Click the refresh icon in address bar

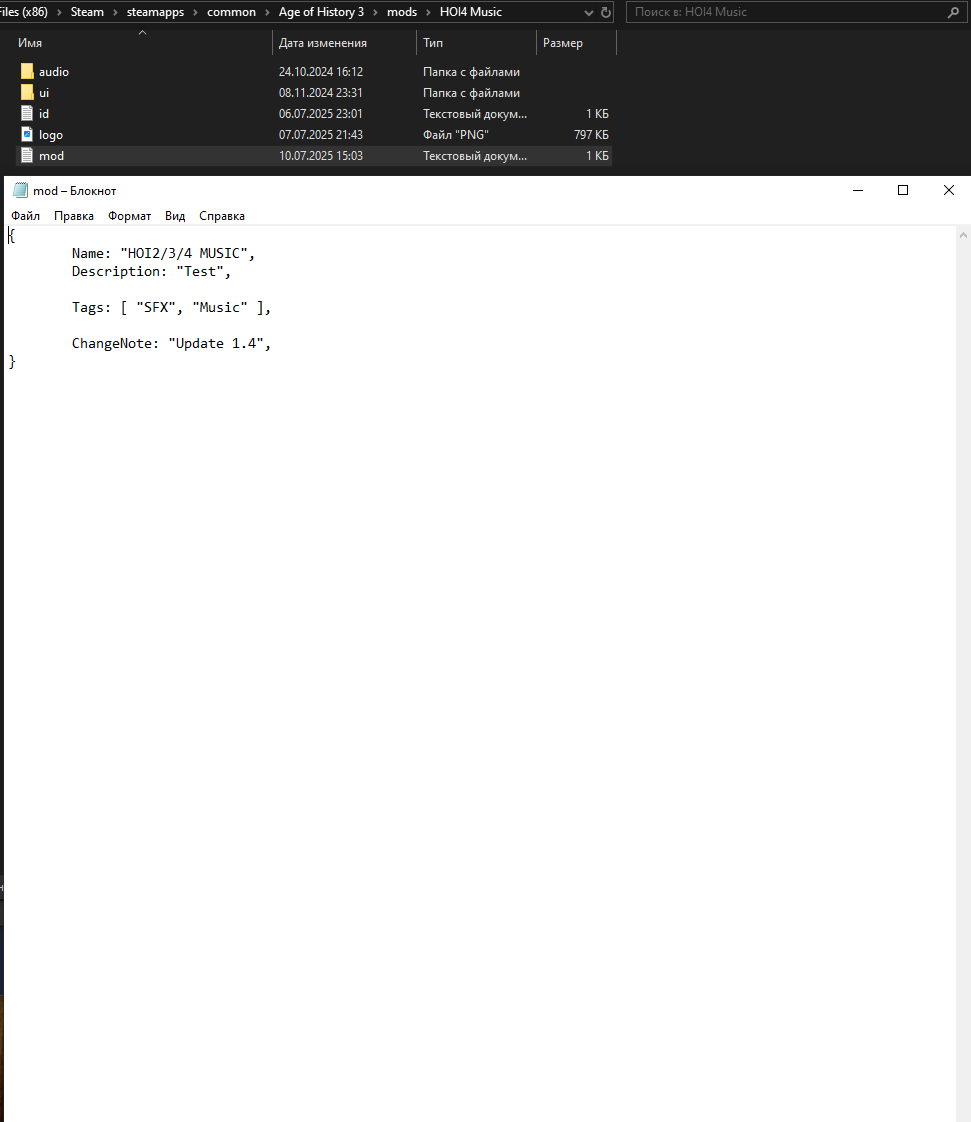605,12
